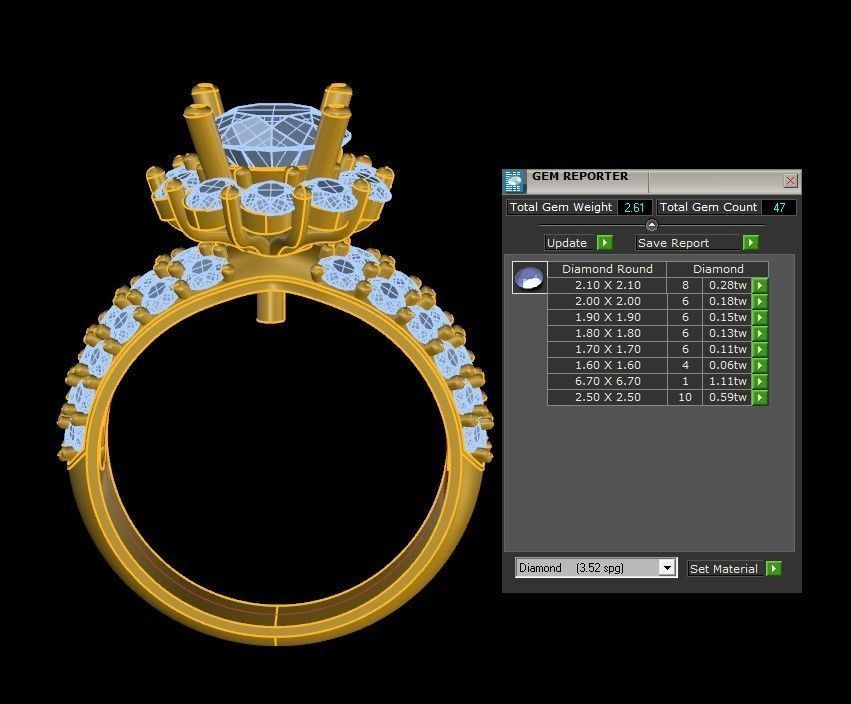
Task: Click the count 8 in the 2.10 row
Action: pyautogui.click(x=685, y=285)
